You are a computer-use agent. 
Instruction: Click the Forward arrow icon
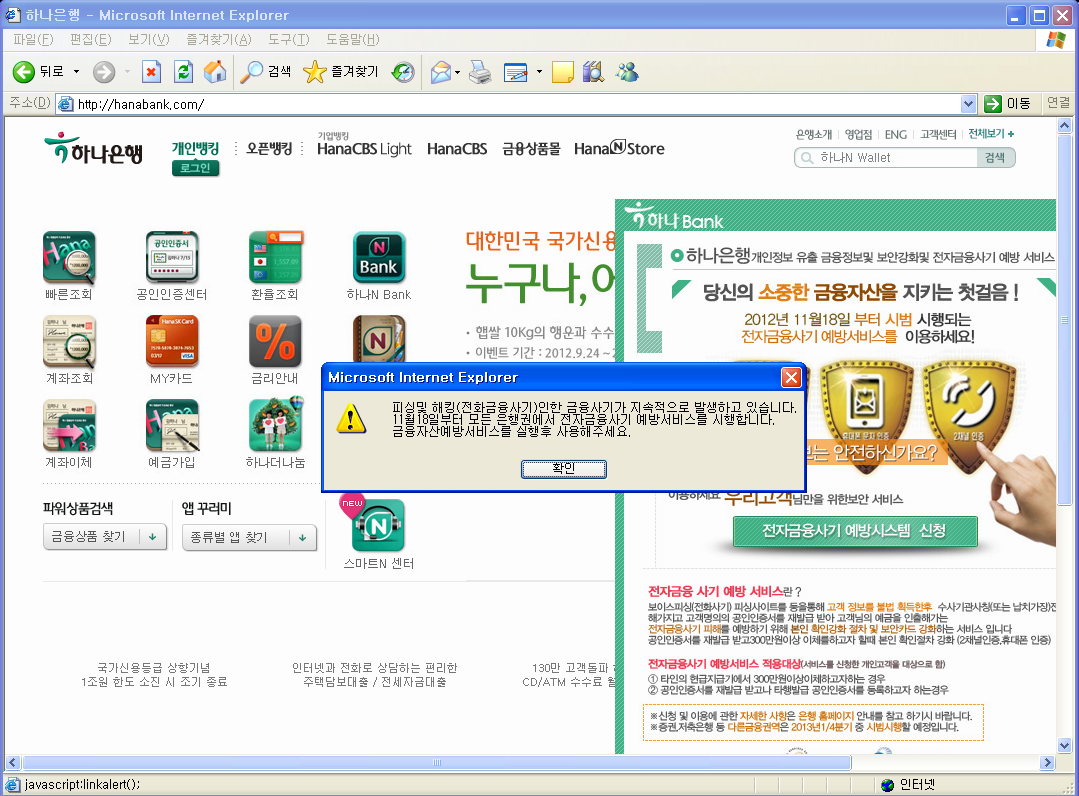pyautogui.click(x=104, y=72)
